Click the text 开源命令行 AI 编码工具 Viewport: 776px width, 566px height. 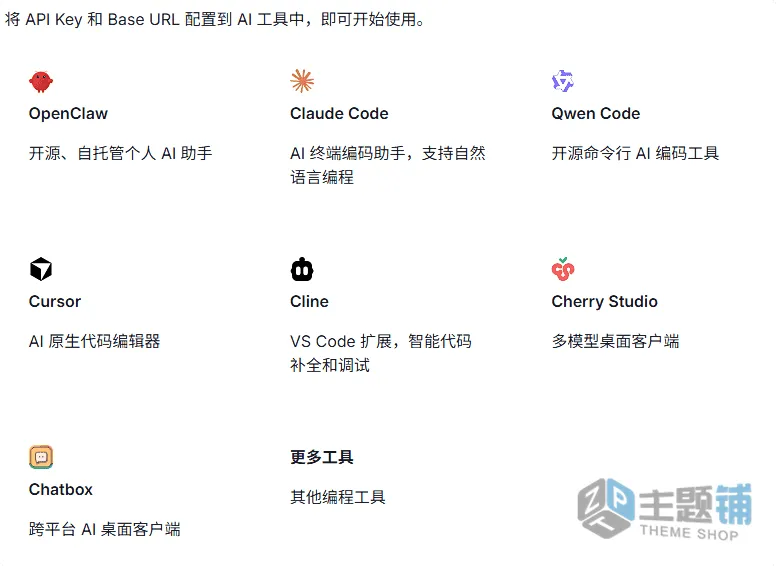[x=635, y=153]
